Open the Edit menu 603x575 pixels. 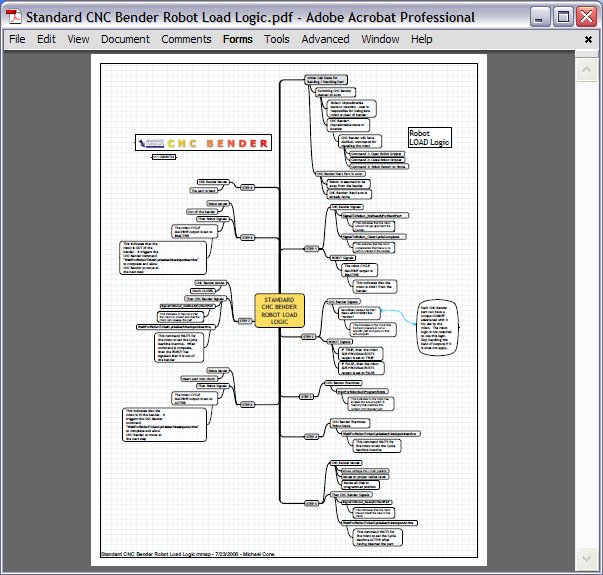coord(46,39)
